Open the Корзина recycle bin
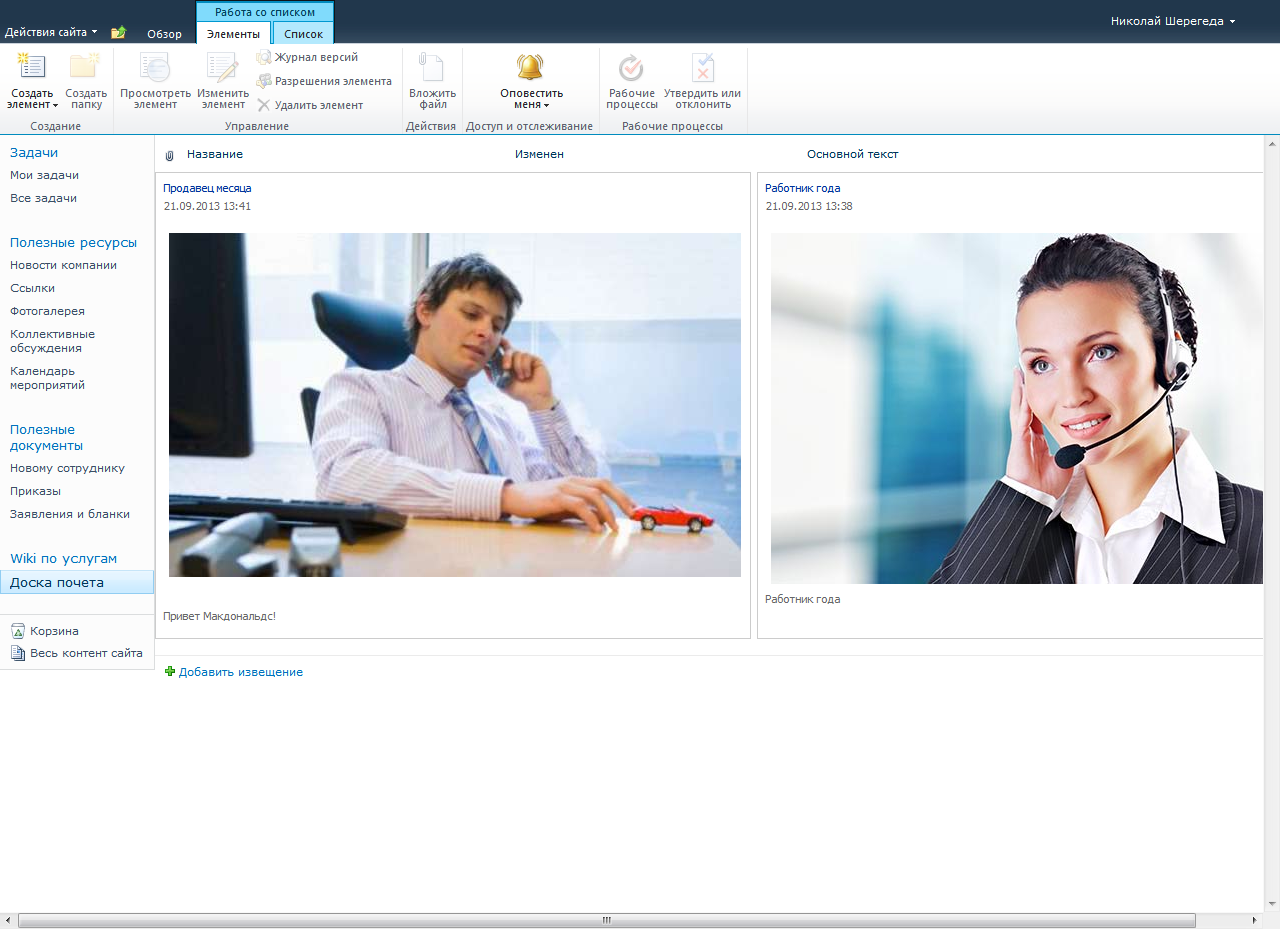Screen dimensions: 1280x929 [44, 631]
